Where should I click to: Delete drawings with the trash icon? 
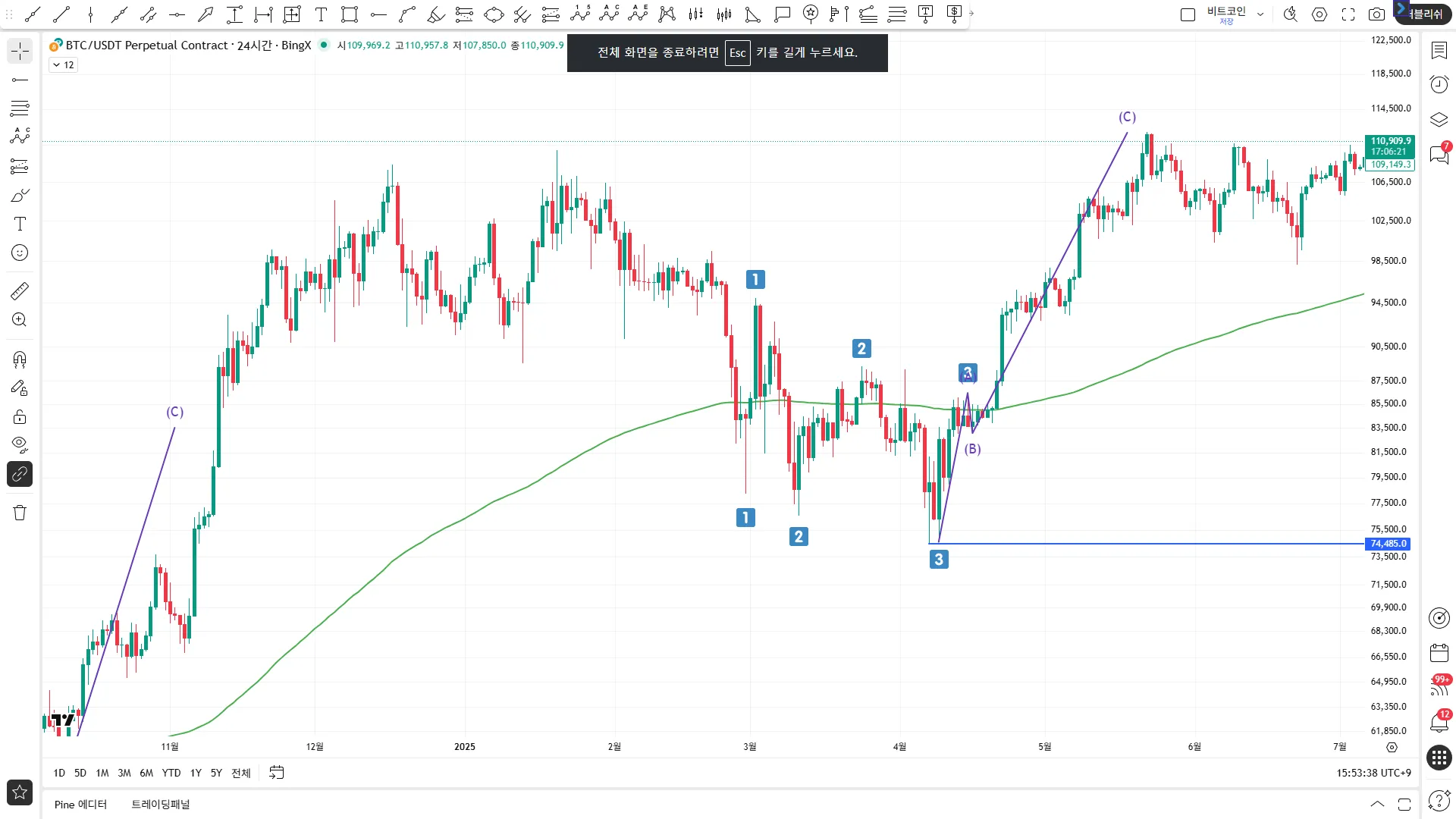20,513
